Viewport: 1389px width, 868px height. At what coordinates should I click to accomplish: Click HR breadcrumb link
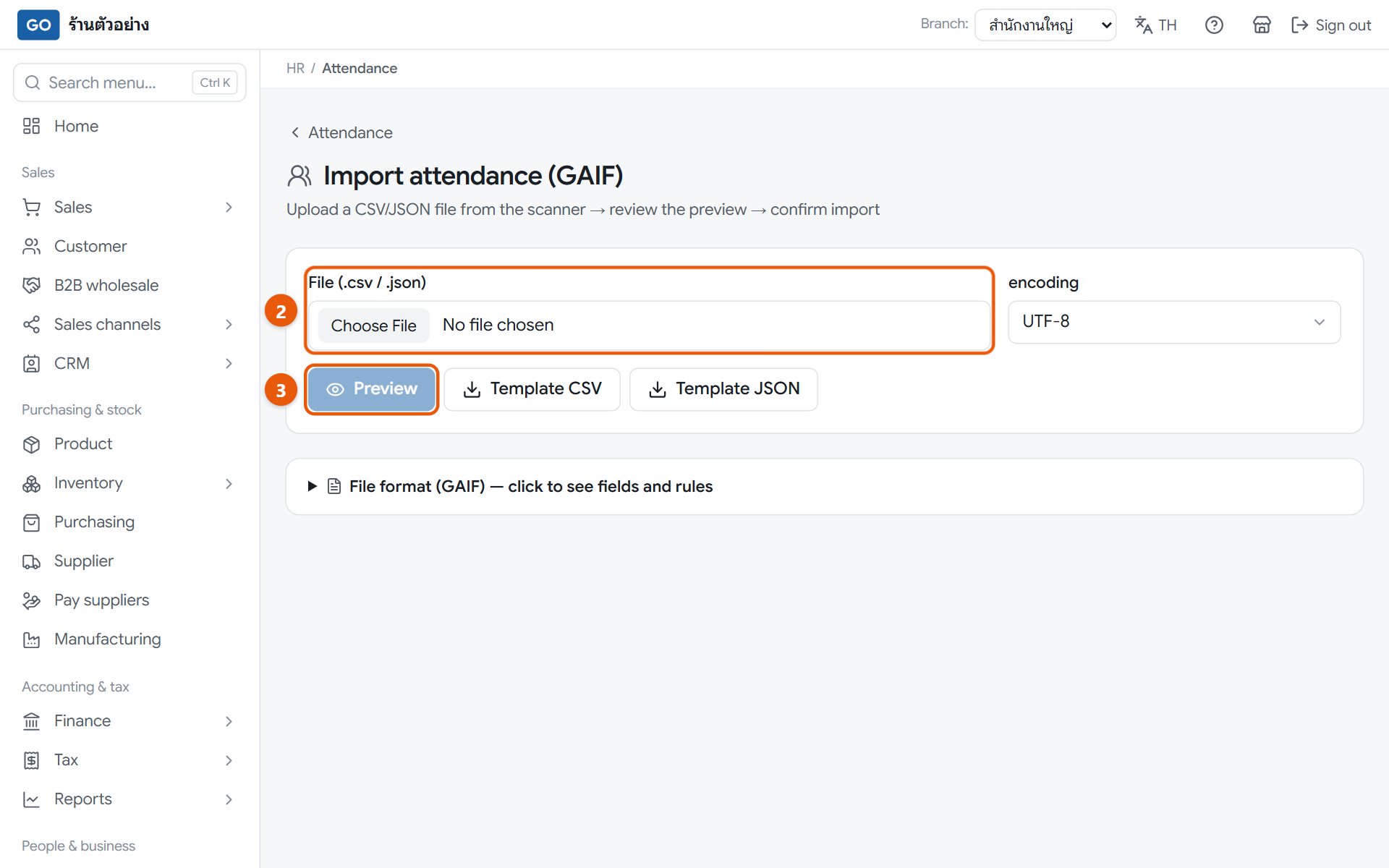click(x=295, y=68)
